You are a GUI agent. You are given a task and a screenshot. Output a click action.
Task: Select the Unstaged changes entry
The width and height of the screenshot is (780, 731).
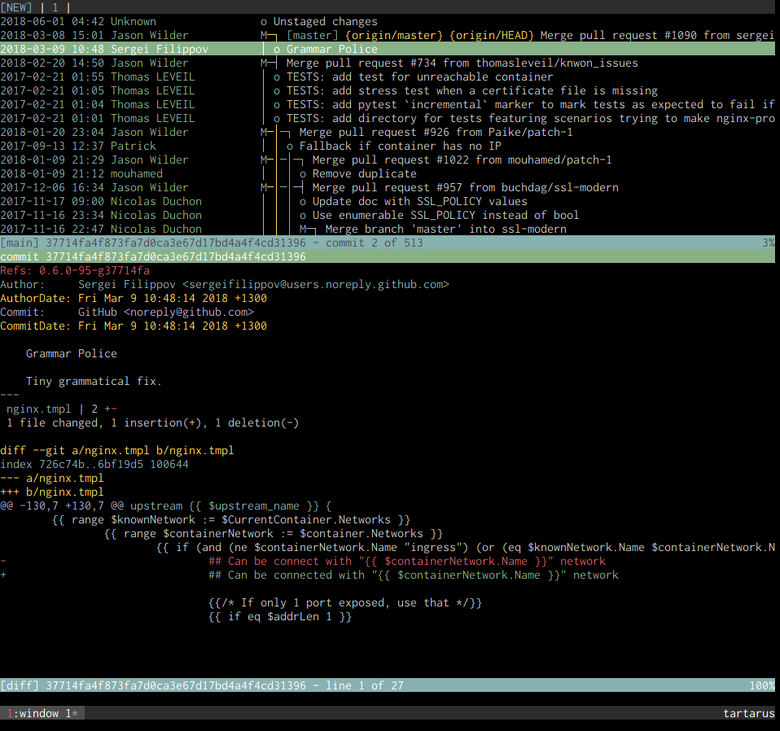coord(325,21)
